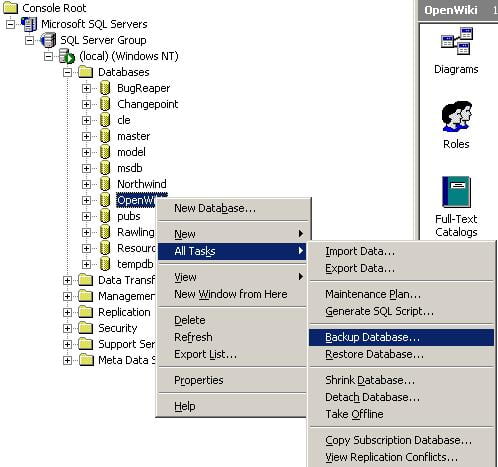Click the Security folder icon
The width and height of the screenshot is (498, 467).
click(86, 328)
